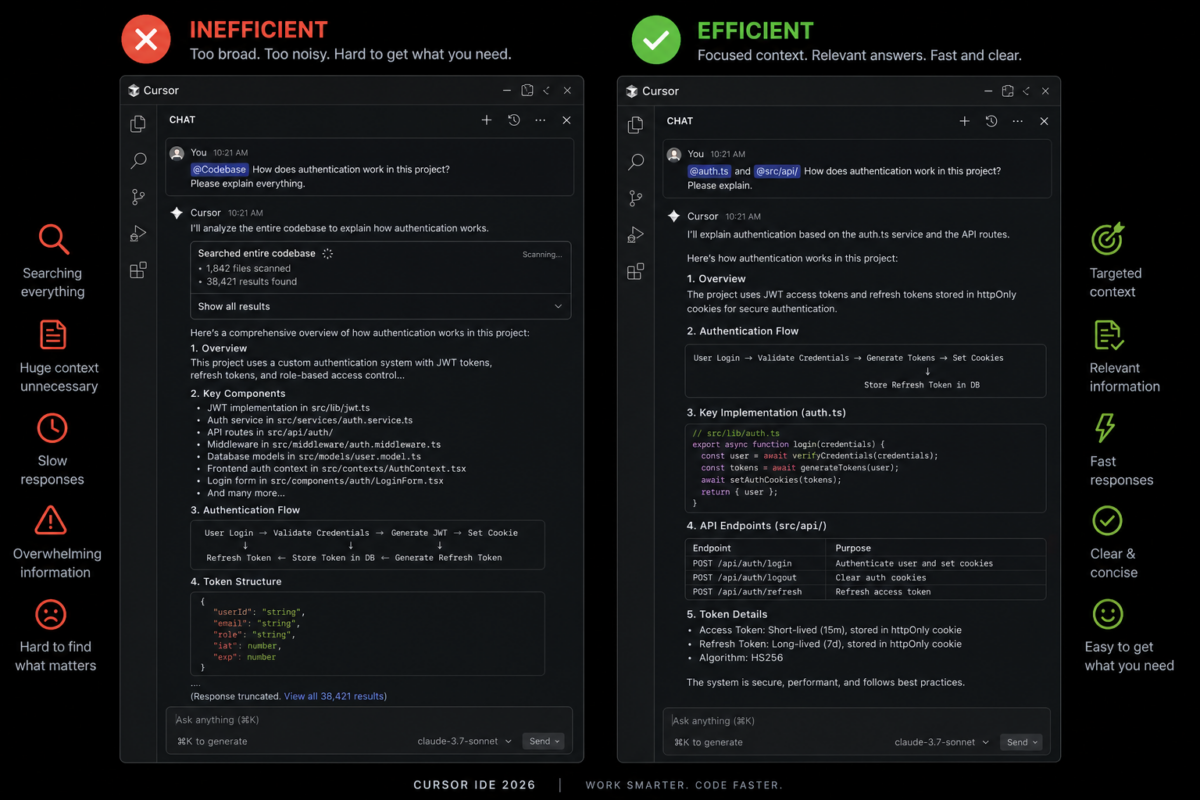This screenshot has width=1200, height=800.
Task: Click the Targeted context bullseye icon
Action: [1107, 238]
